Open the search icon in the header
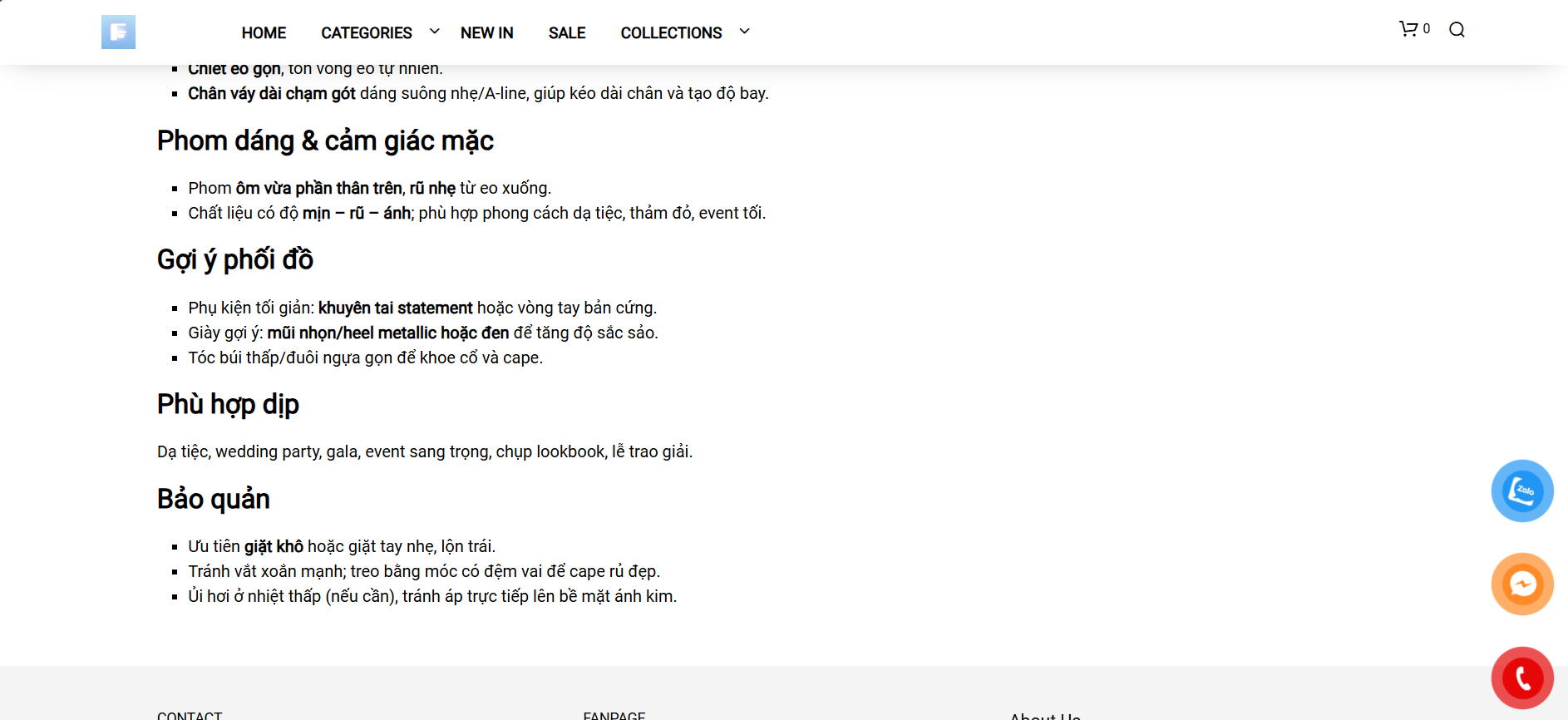 coord(1457,30)
